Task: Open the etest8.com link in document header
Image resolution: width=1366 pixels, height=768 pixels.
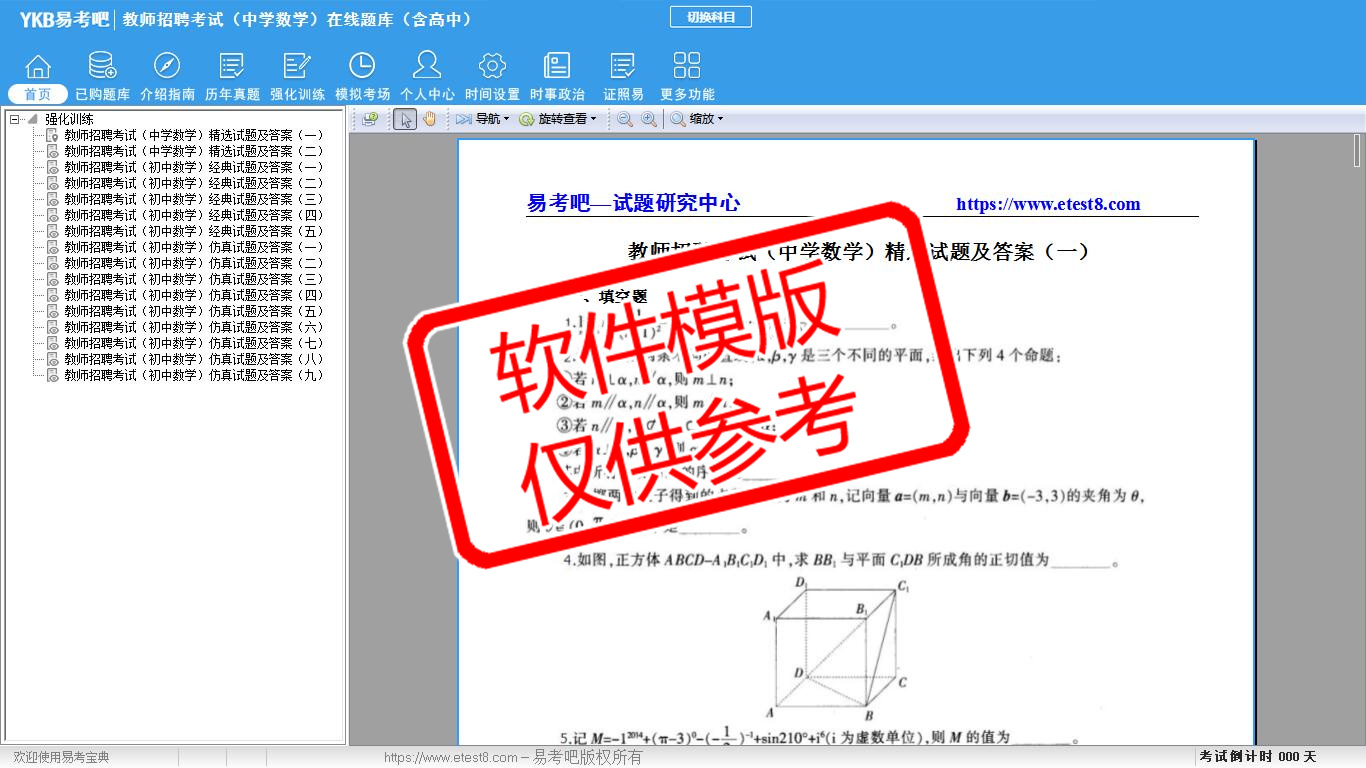Action: [1048, 204]
